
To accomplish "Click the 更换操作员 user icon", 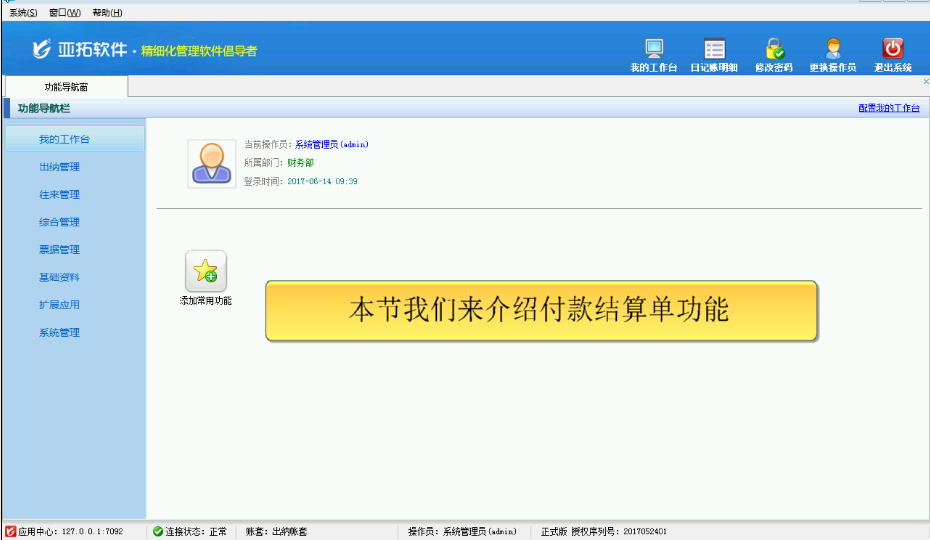I will pos(832,48).
